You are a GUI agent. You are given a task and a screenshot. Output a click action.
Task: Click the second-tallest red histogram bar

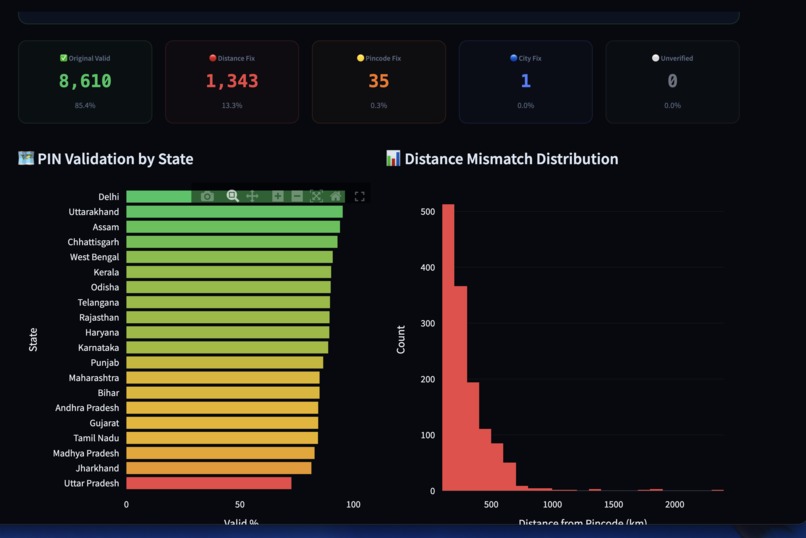click(x=461, y=388)
